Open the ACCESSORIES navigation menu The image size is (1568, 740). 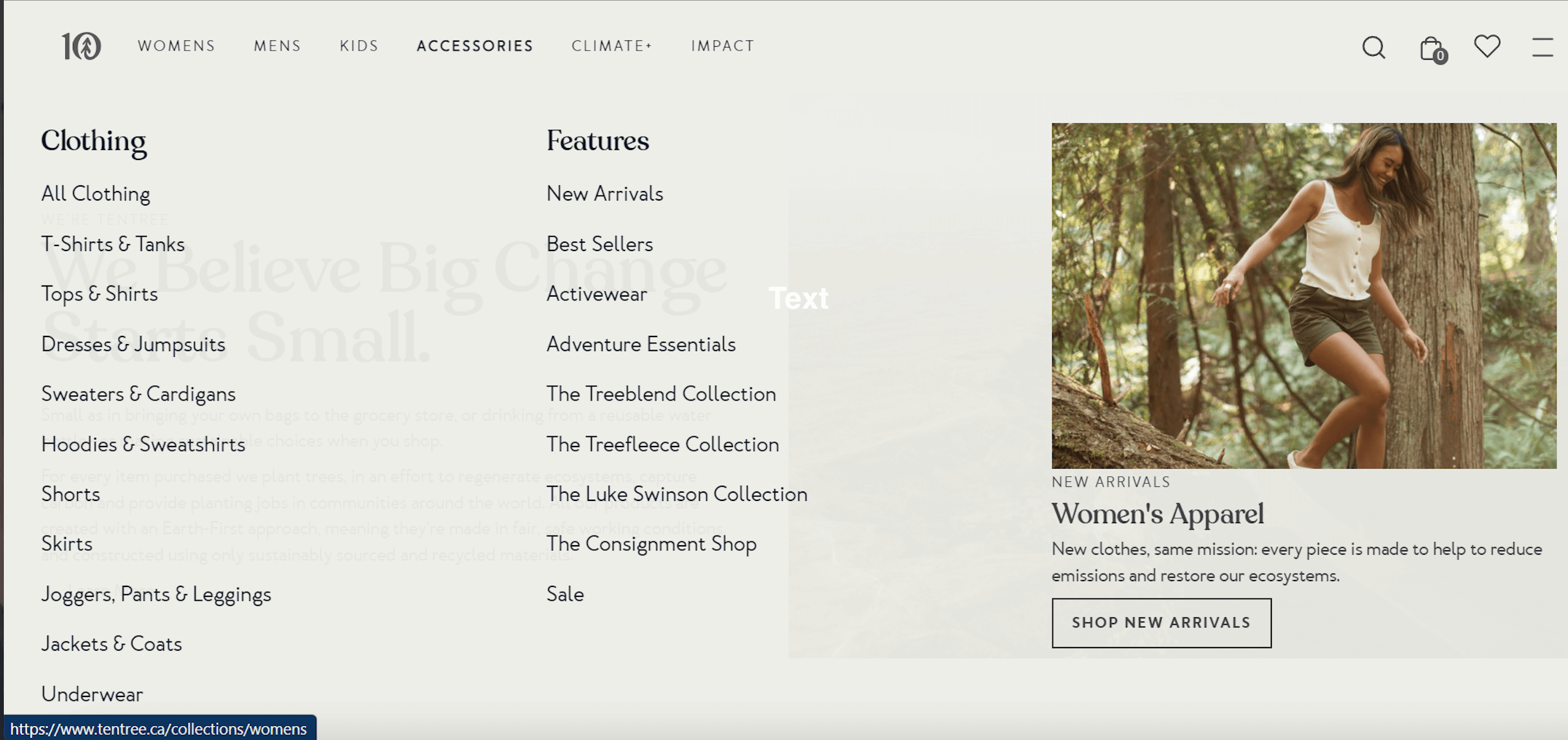point(475,46)
